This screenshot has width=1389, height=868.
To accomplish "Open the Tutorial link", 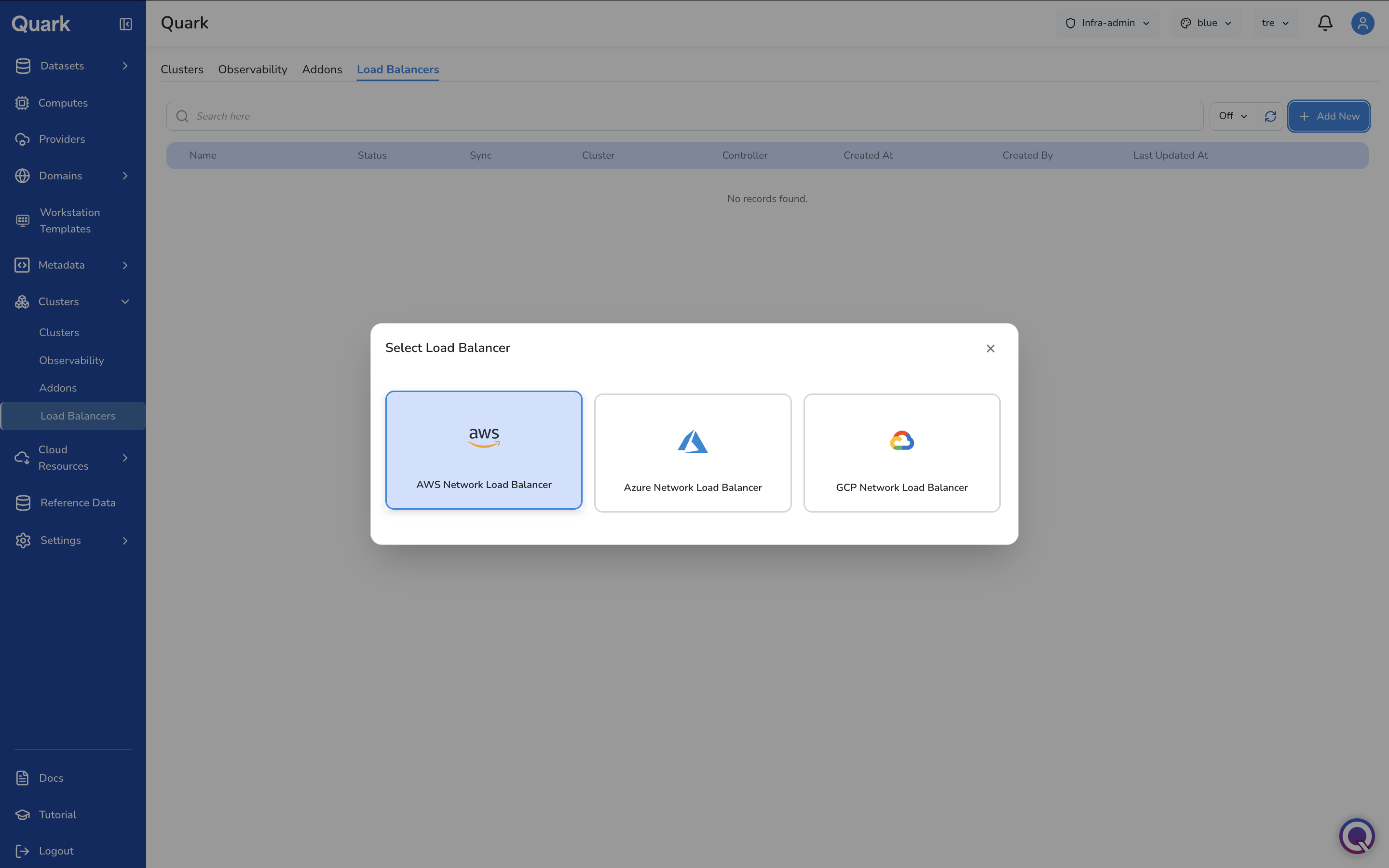I will pyautogui.click(x=57, y=814).
